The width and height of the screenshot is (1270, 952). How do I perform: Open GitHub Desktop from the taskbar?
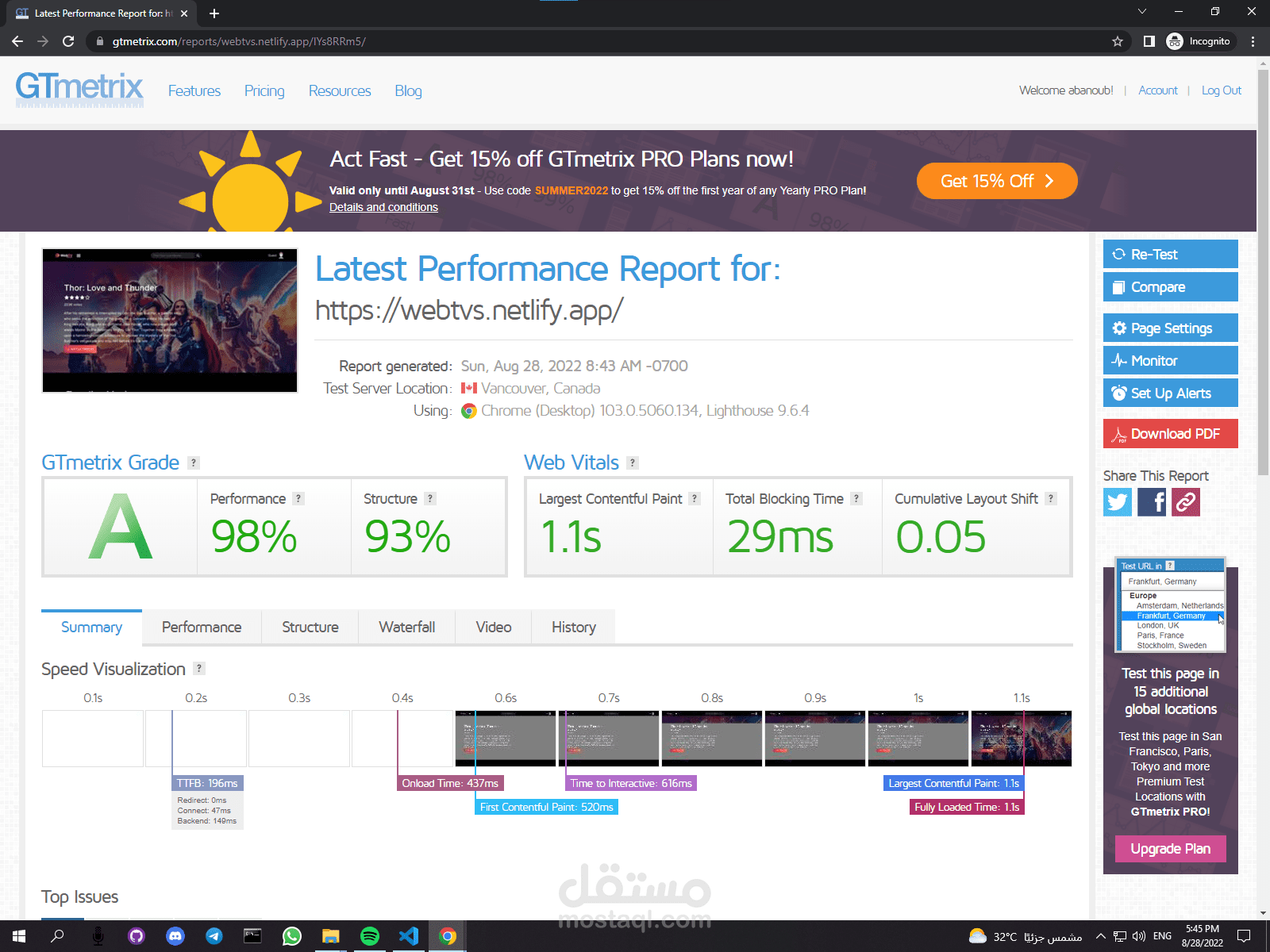pos(137,937)
